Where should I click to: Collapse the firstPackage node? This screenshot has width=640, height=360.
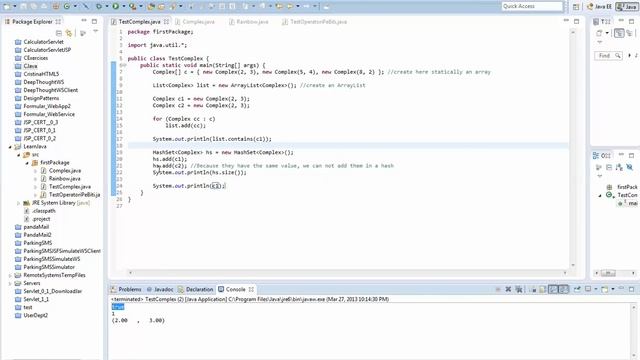pyautogui.click(x=27, y=162)
